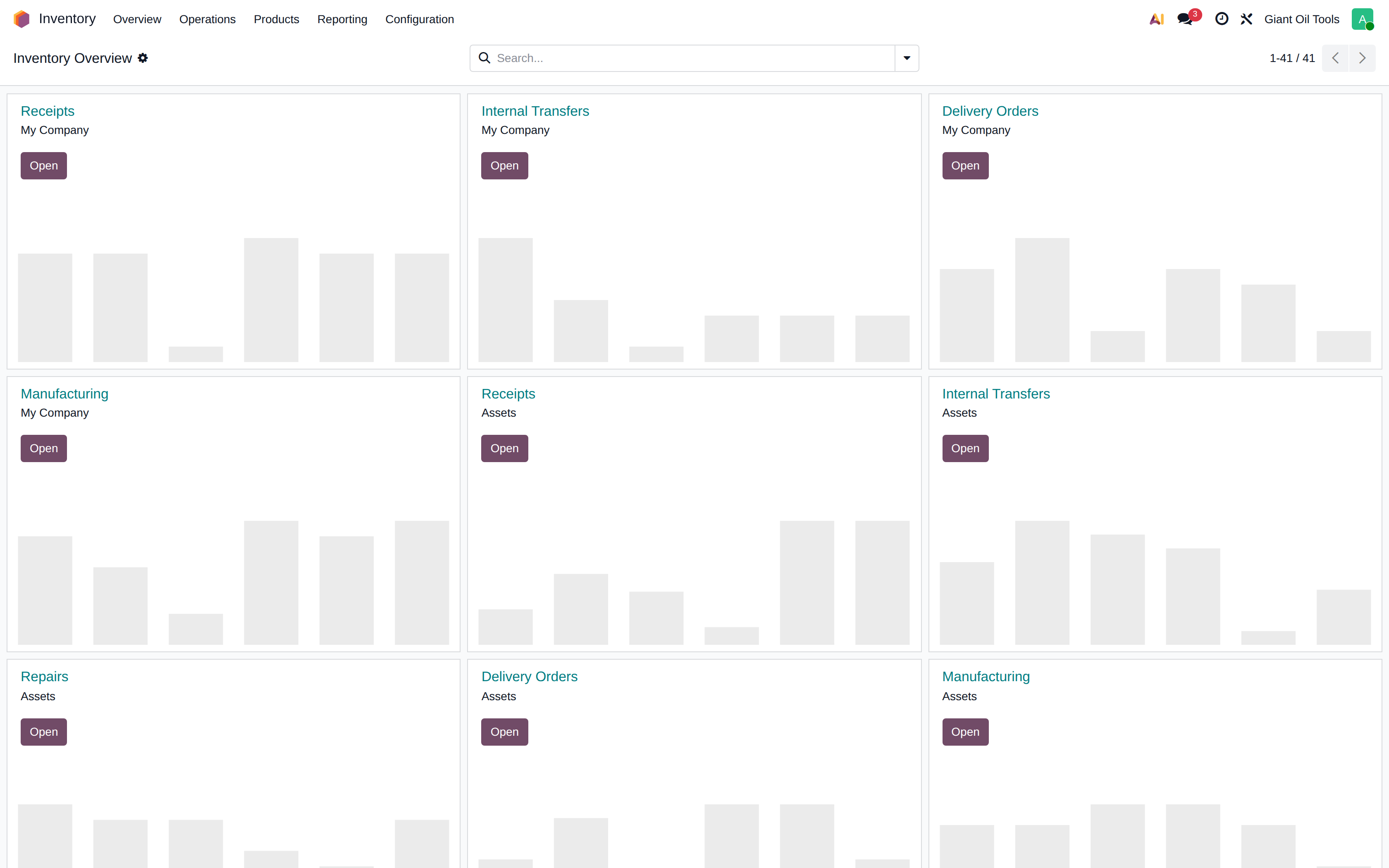Viewport: 1389px width, 868px height.
Task: Click the Inventory Overview gear icon
Action: pos(143,58)
